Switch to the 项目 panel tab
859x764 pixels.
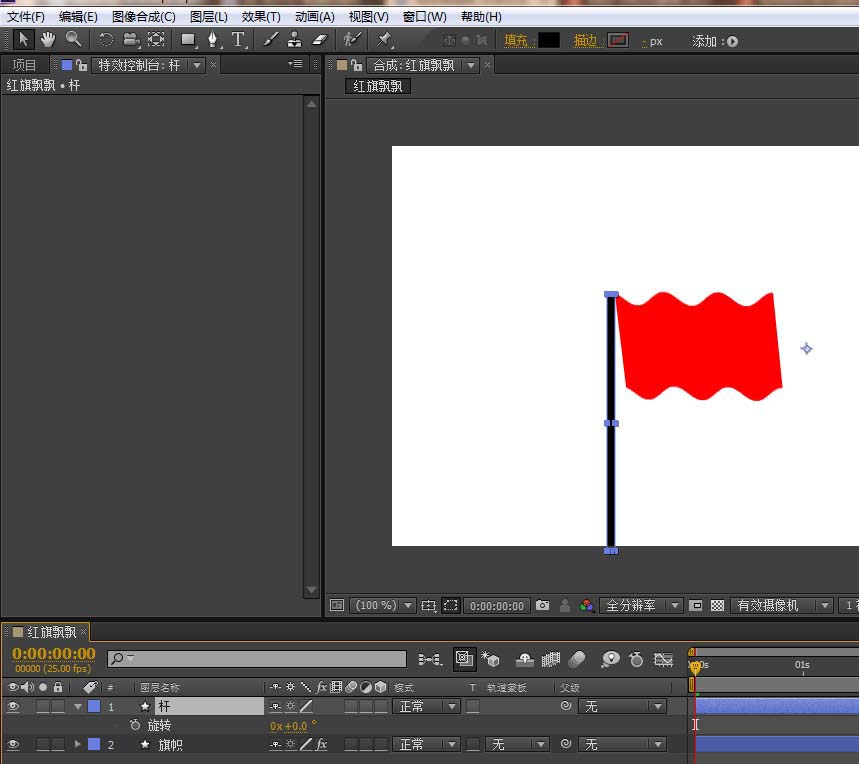coord(24,65)
